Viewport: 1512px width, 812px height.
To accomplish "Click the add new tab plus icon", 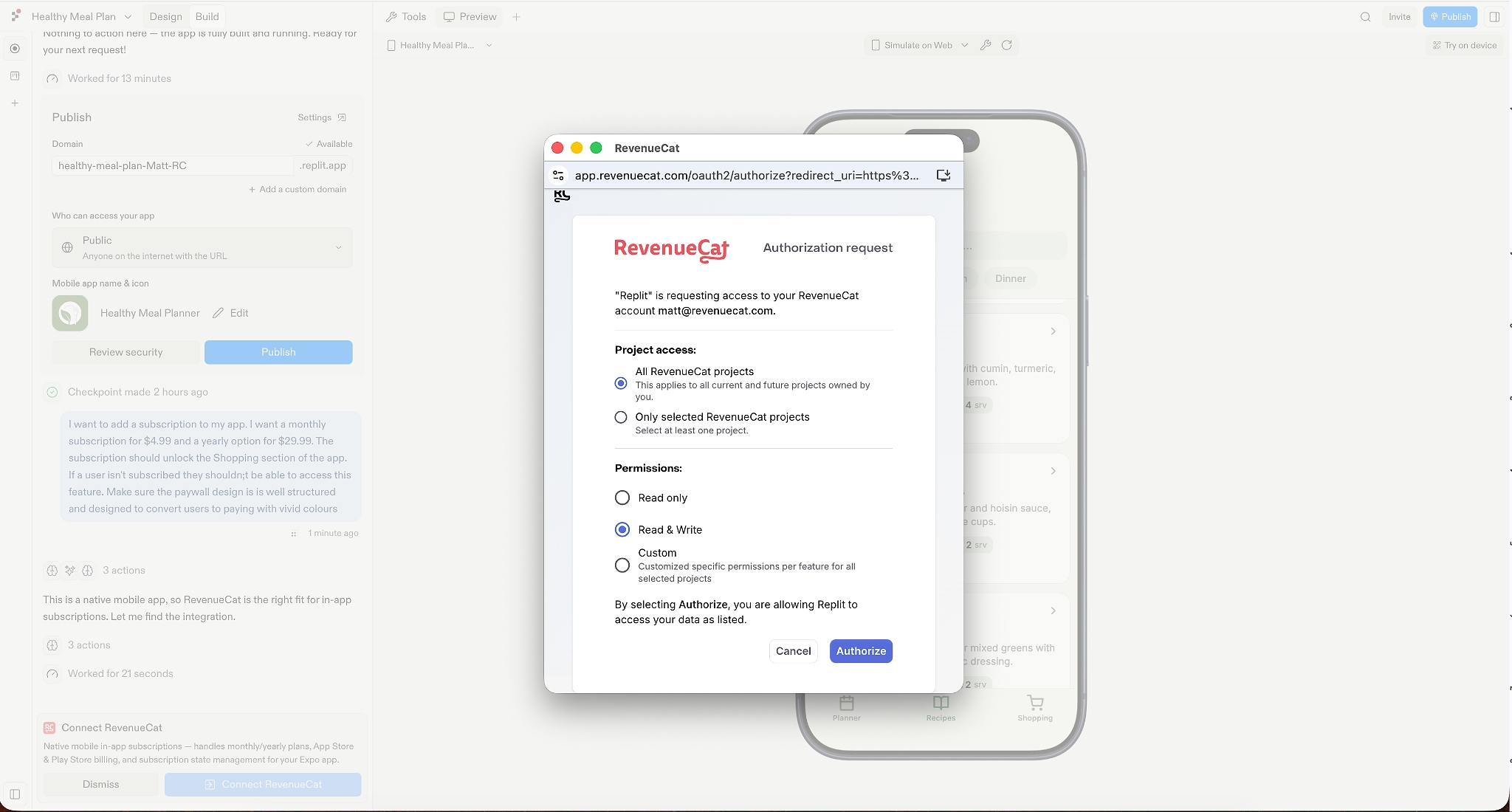I will pyautogui.click(x=516, y=17).
